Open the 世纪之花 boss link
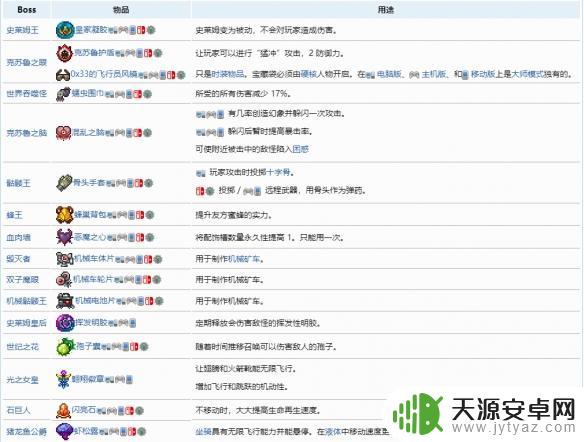This screenshot has width=584, height=442. tap(22, 347)
